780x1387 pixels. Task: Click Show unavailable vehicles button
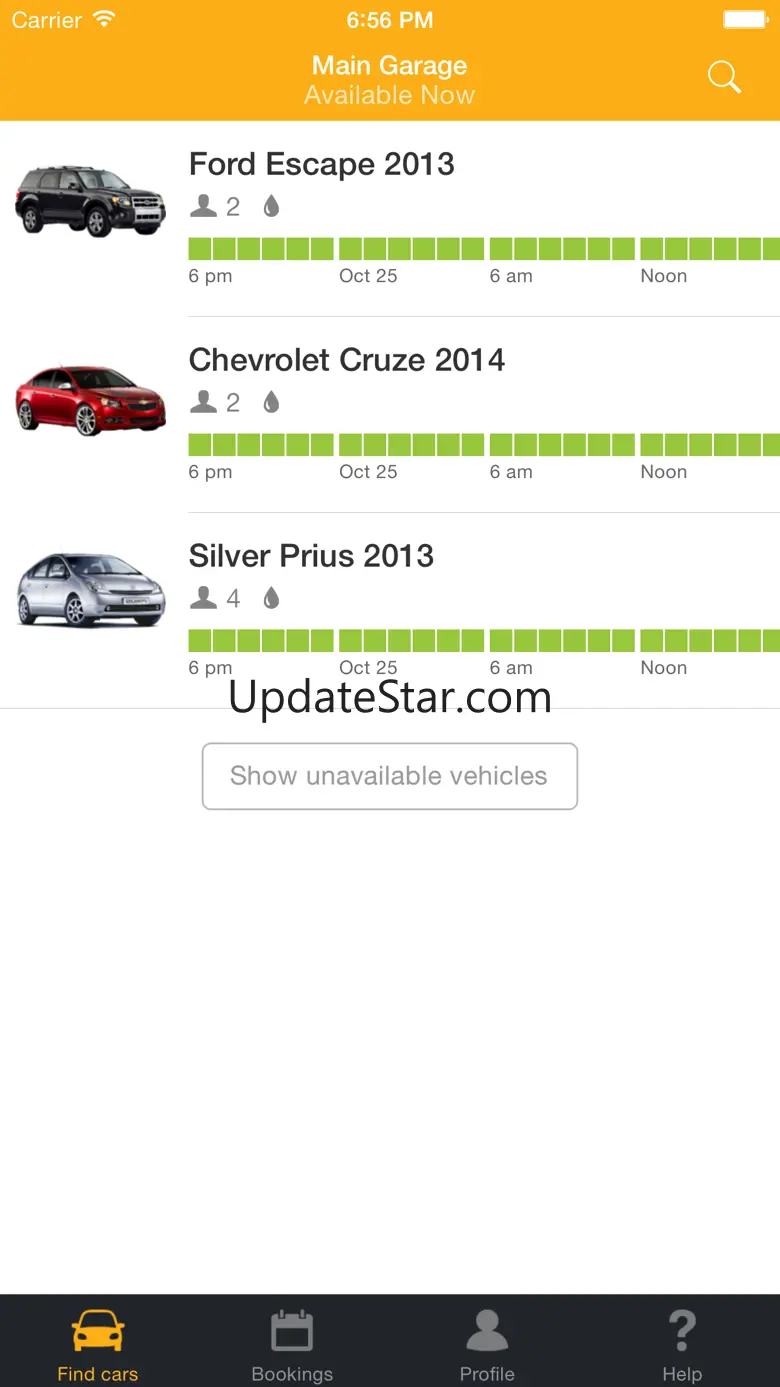click(390, 776)
